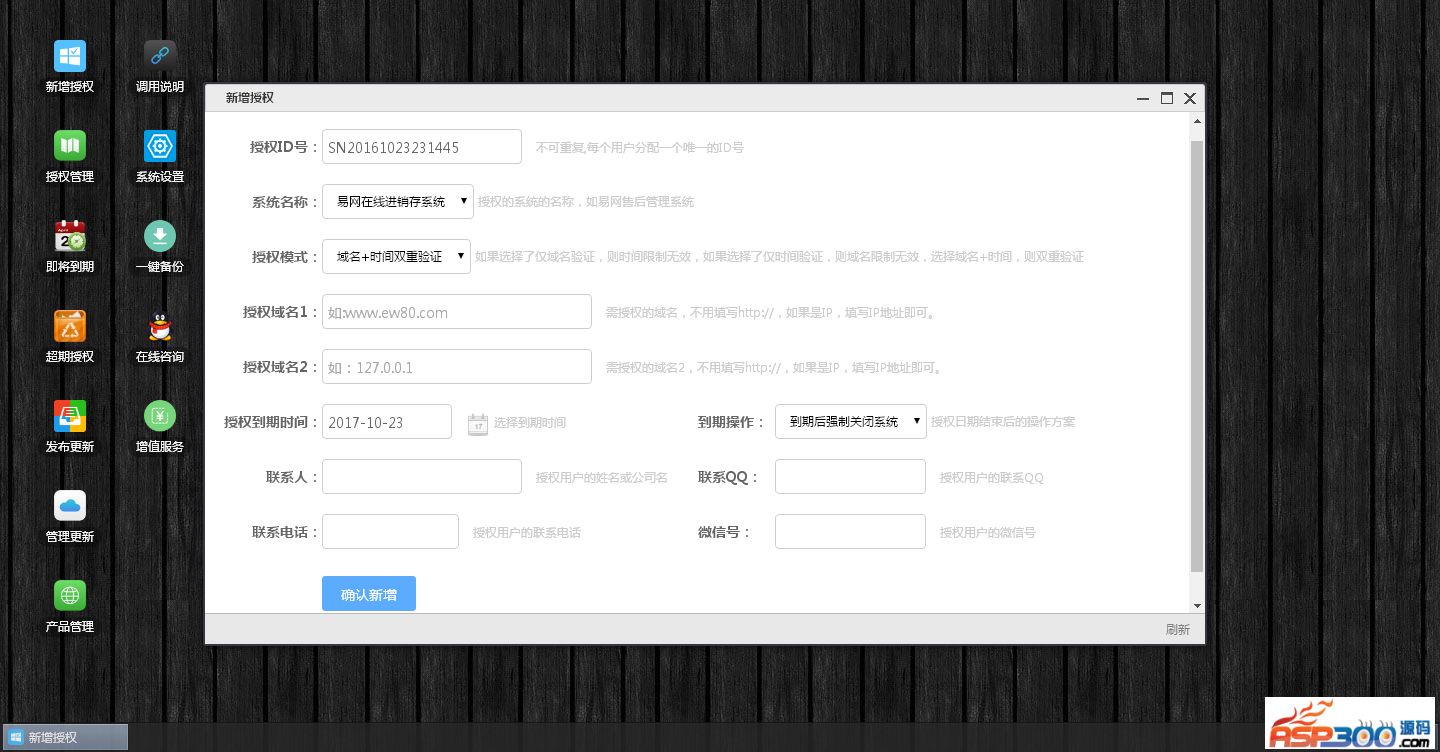Open the 在线咨询 QQ penguin icon
This screenshot has height=752, width=1440.
160,327
